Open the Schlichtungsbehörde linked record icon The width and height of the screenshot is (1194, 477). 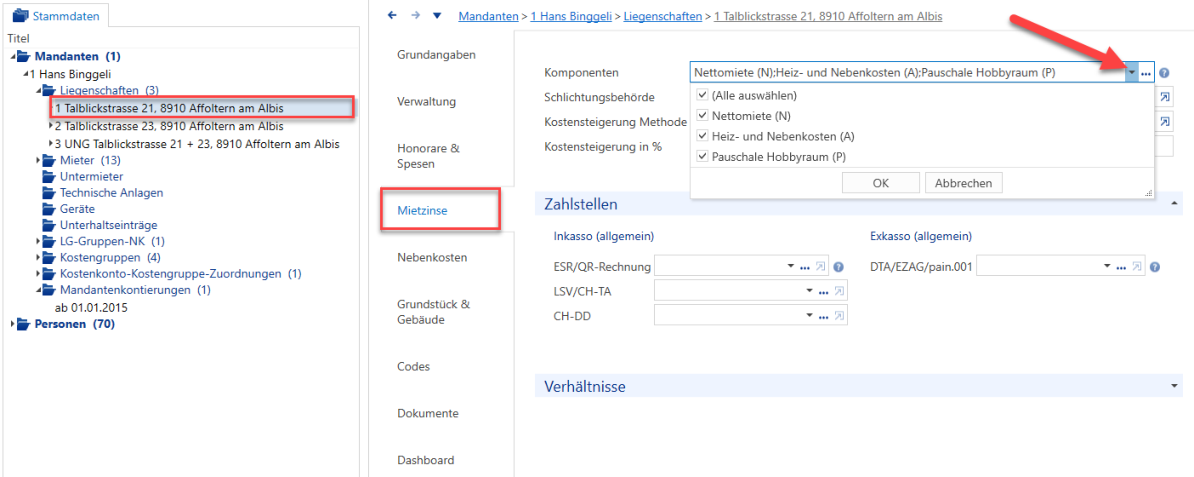coord(1165,98)
